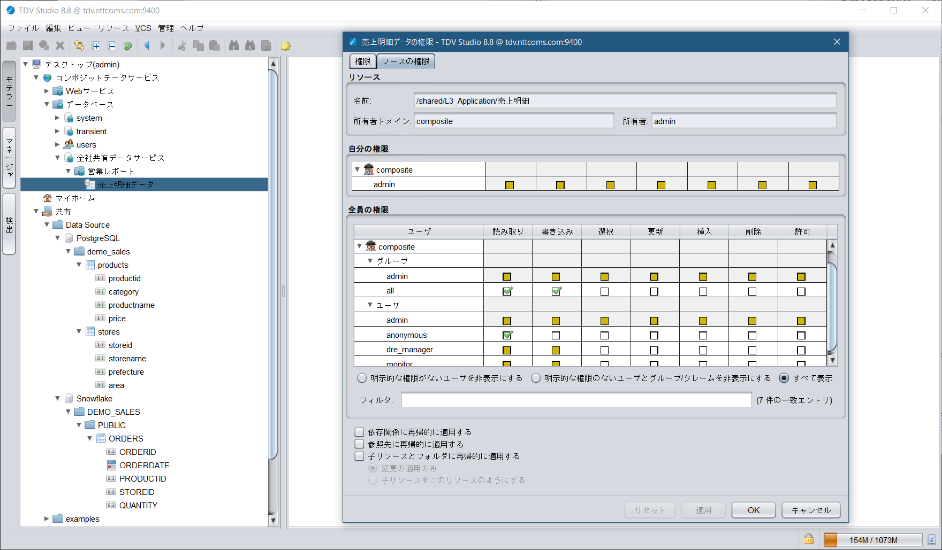This screenshot has height=550, width=942.
Task: Click the ORDERDATE column icon in tree
Action: (x=111, y=465)
